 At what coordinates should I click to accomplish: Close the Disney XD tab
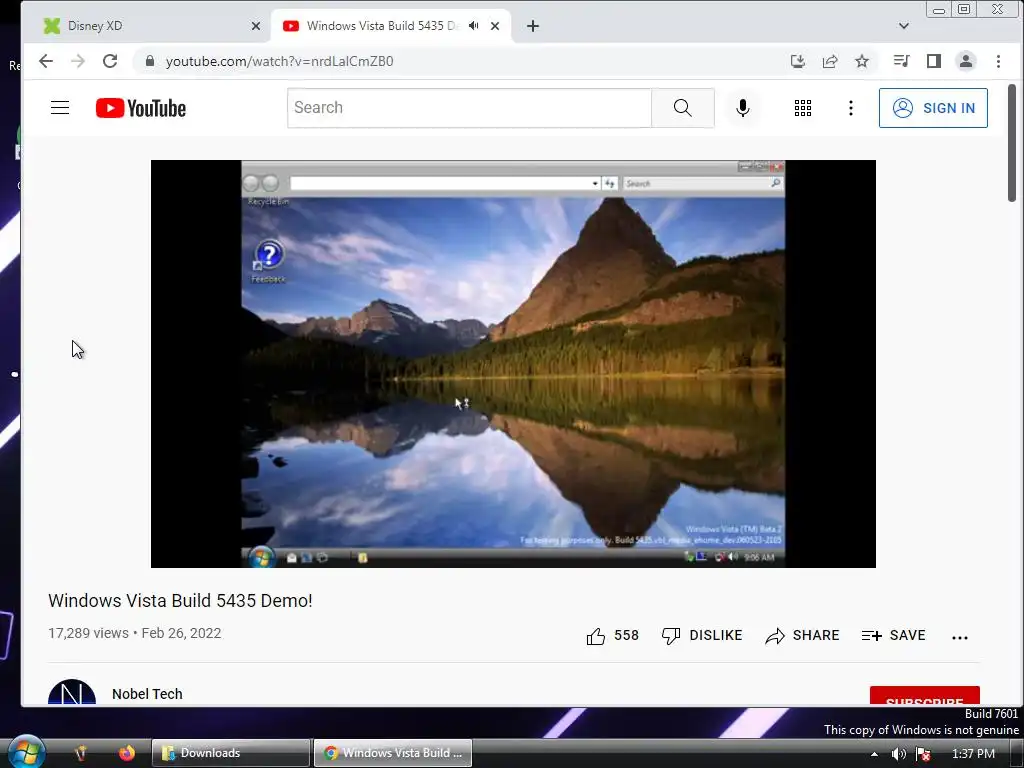(x=256, y=26)
